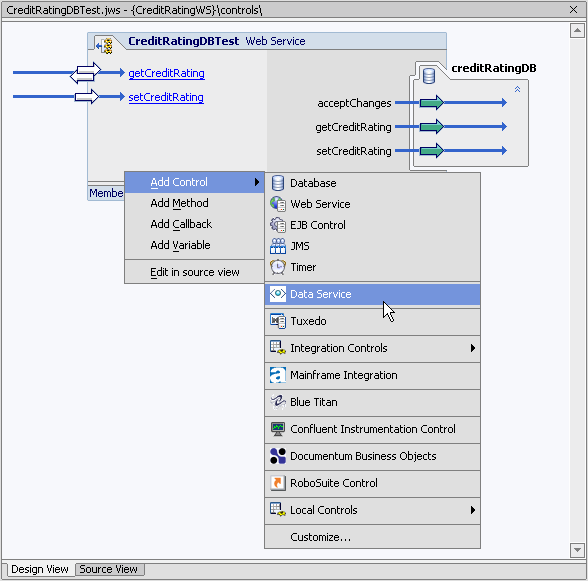Screen dimensions: 588x581
Task: Collapse the creditRatingDB control with chevron
Action: click(518, 89)
